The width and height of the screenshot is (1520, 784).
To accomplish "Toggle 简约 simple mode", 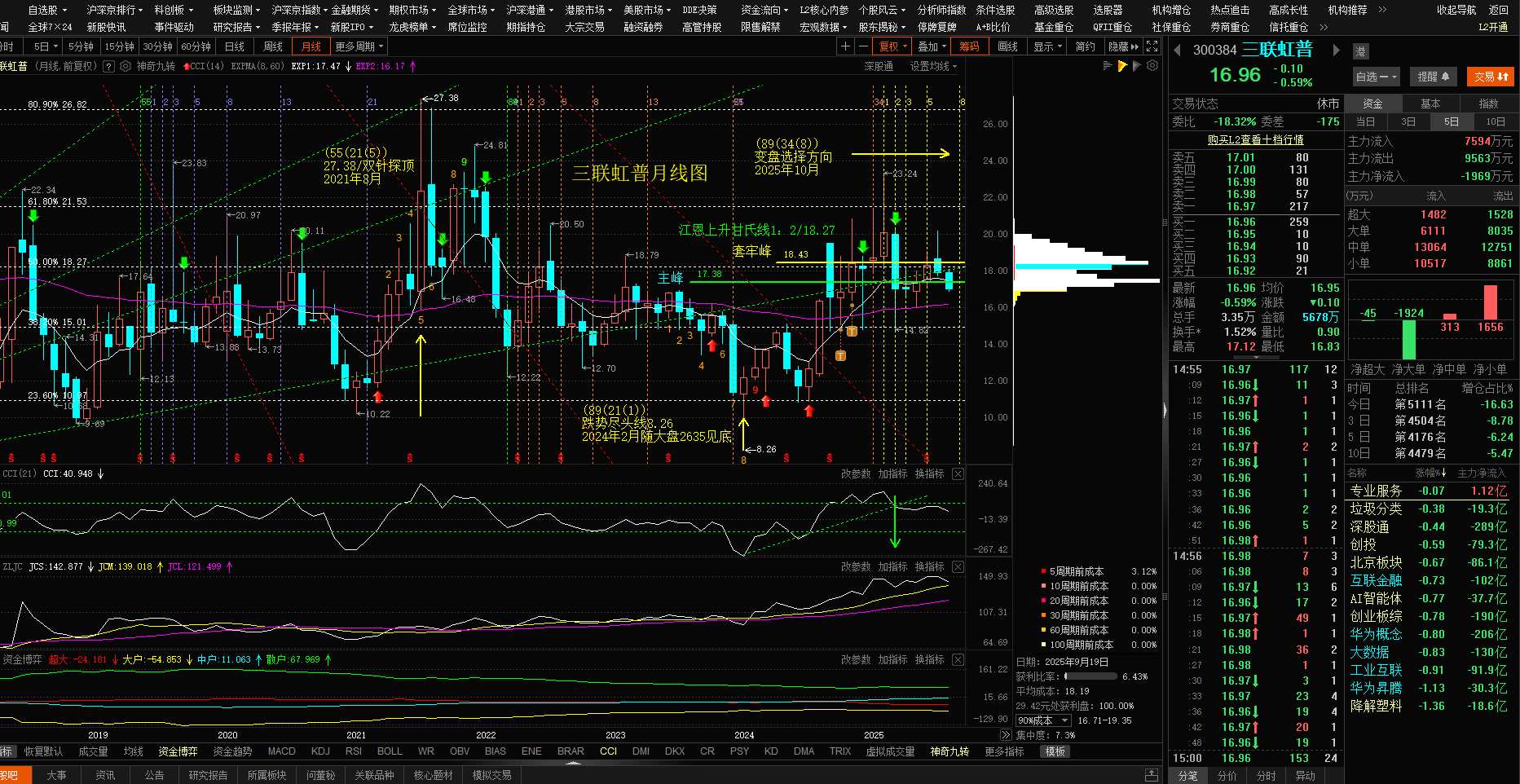I will pos(1086,46).
